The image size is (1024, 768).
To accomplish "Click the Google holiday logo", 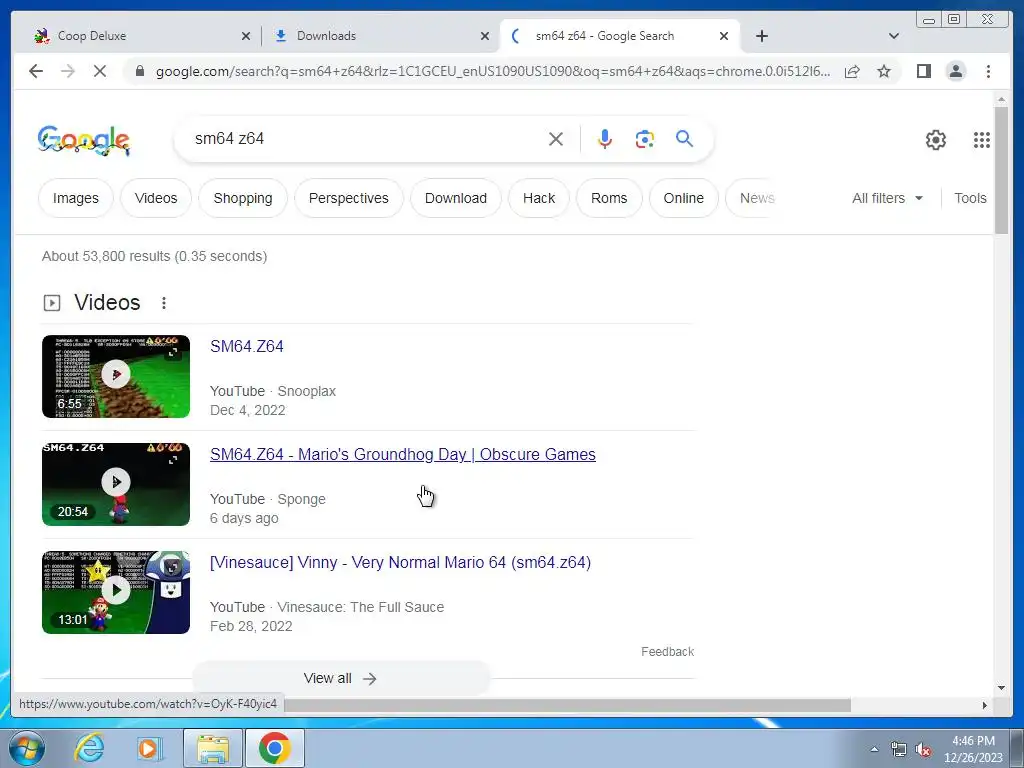I will 84,140.
